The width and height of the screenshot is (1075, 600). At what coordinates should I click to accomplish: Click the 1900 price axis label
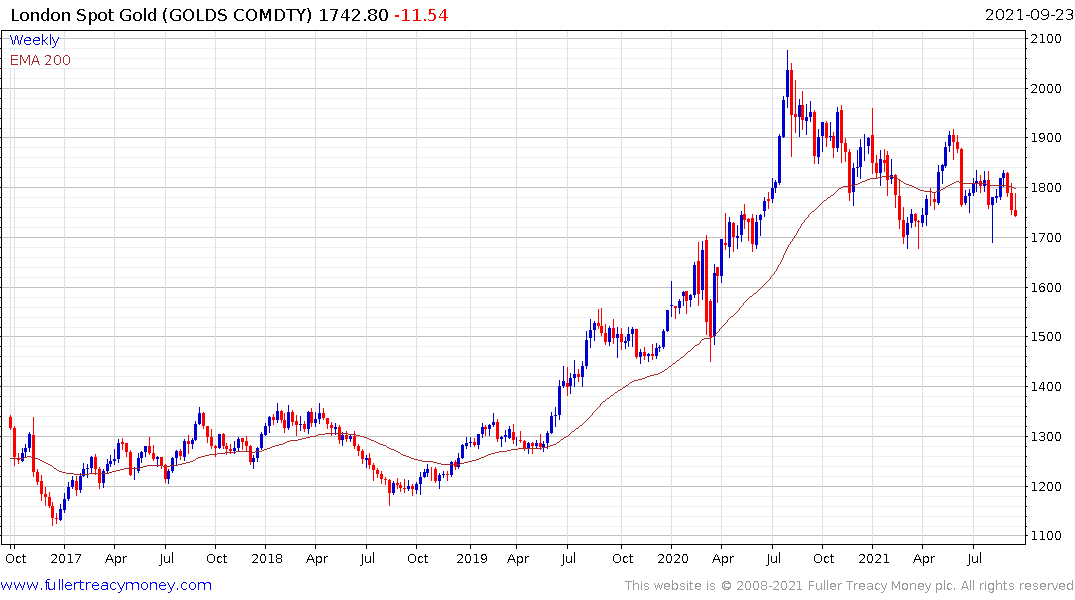(1046, 138)
